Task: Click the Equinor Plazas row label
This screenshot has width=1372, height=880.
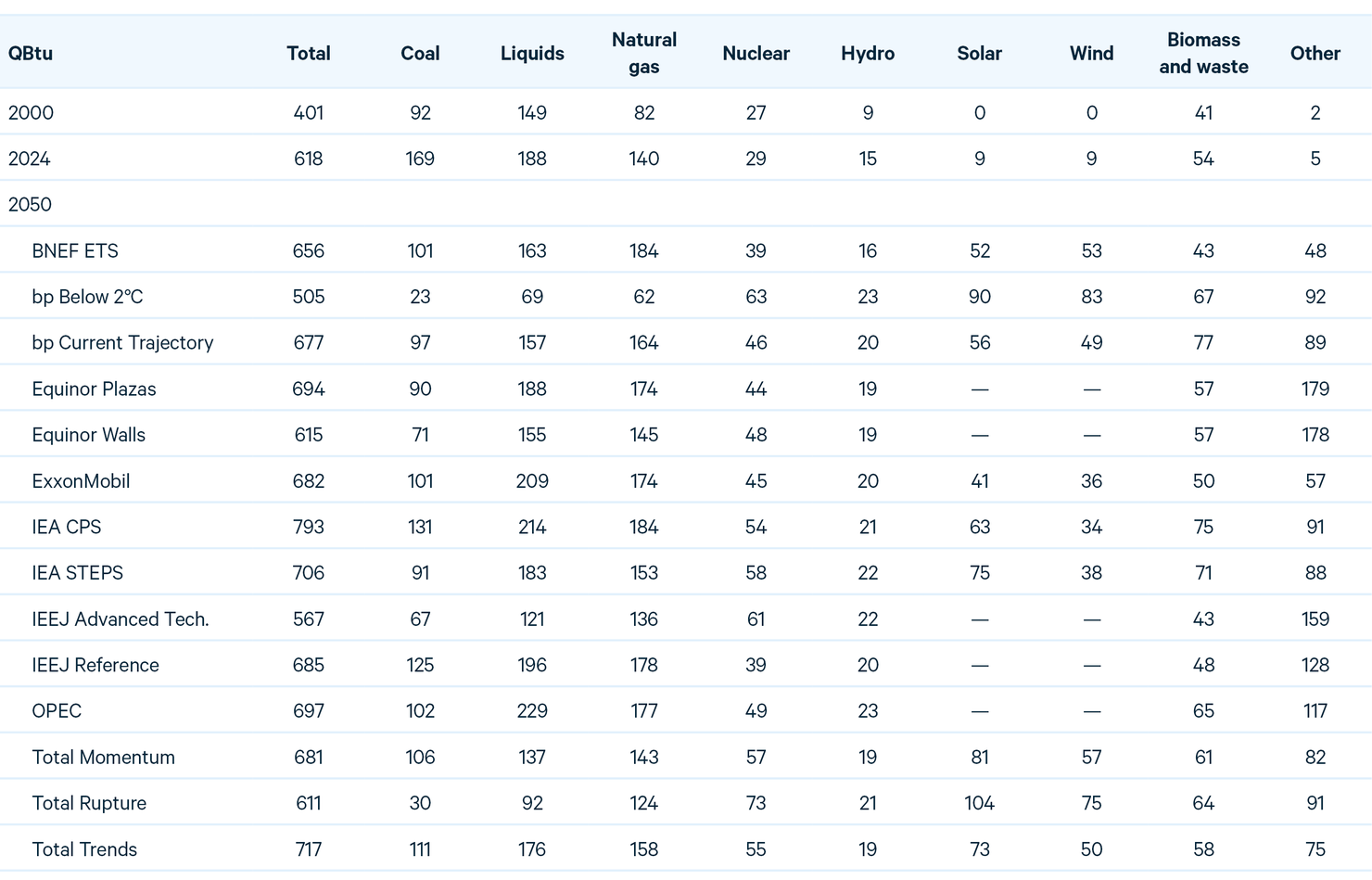Action: [94, 389]
